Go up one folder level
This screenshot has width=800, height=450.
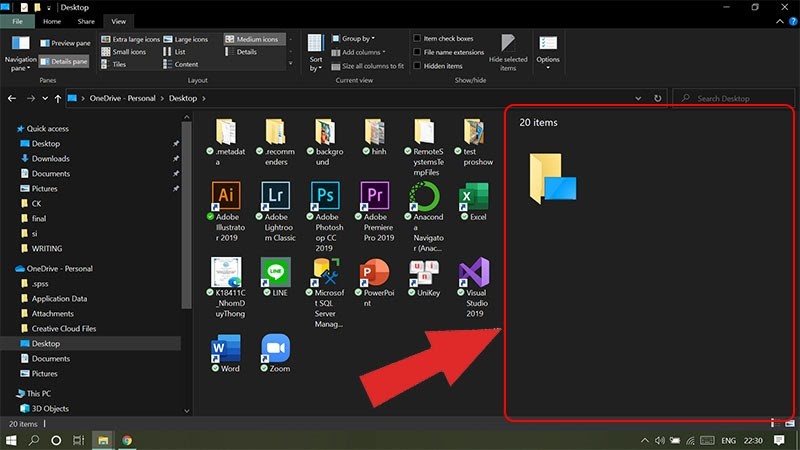click(58, 98)
